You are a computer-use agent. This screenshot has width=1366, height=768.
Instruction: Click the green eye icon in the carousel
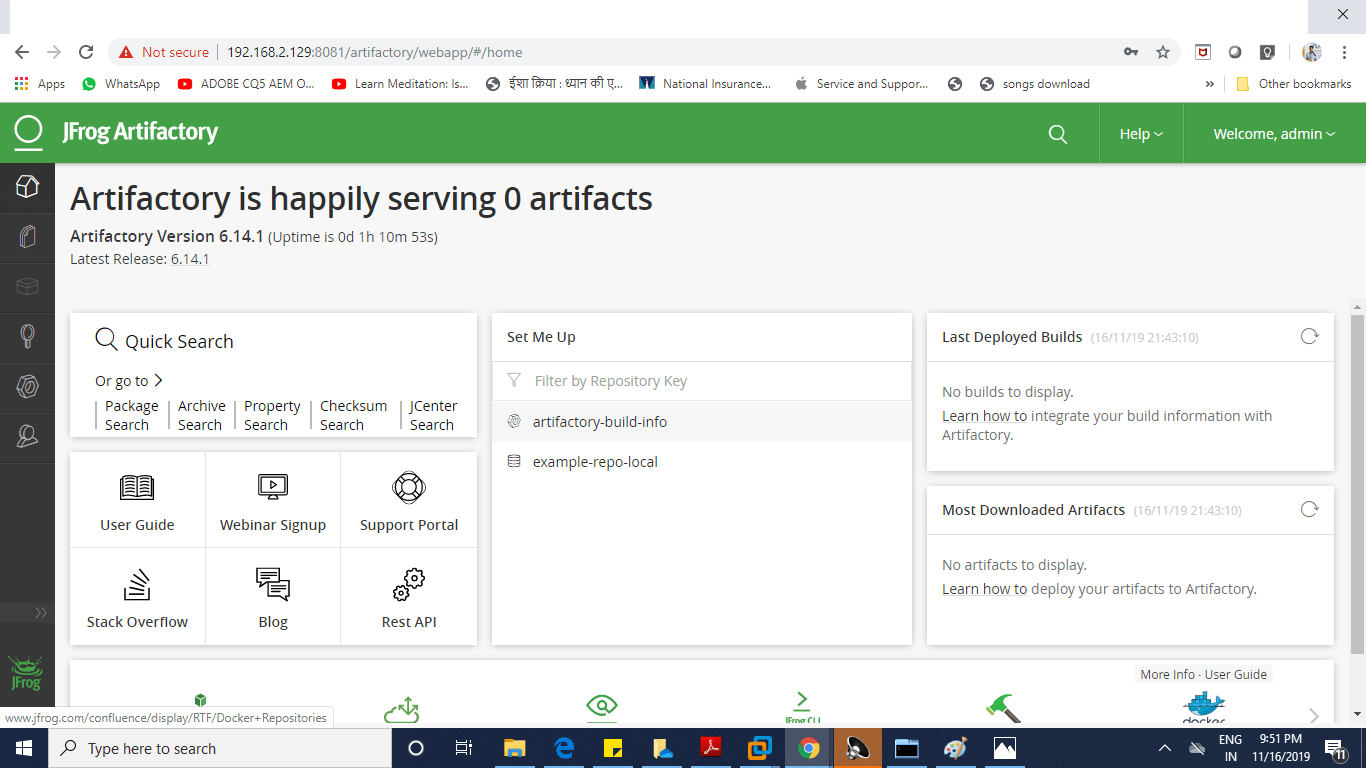602,708
